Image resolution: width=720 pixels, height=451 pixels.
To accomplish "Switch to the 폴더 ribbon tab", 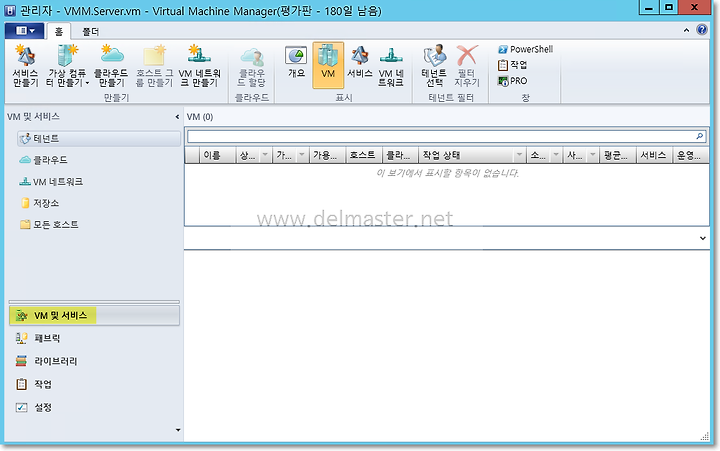I will tap(90, 32).
